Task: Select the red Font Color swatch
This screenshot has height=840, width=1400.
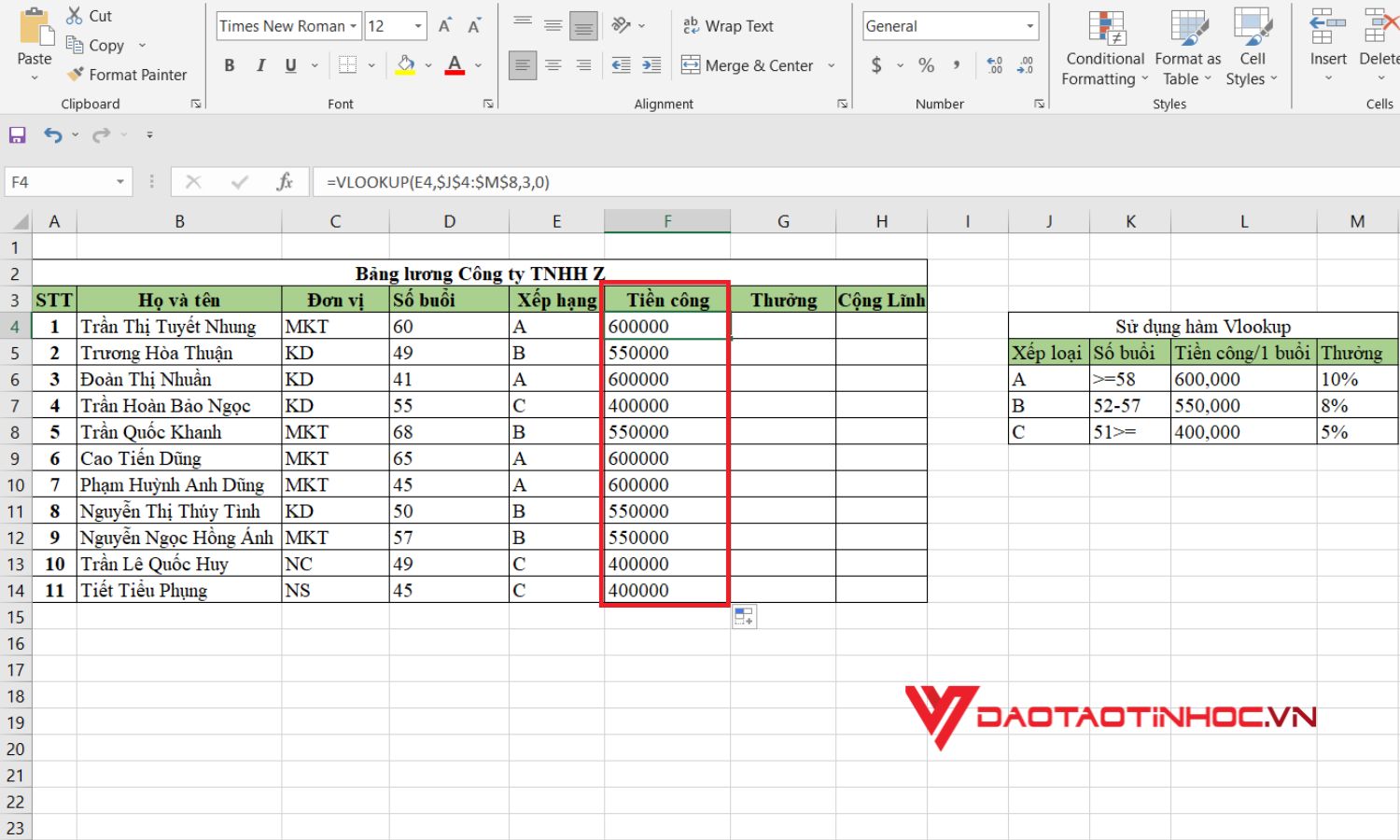Action: coord(455,65)
